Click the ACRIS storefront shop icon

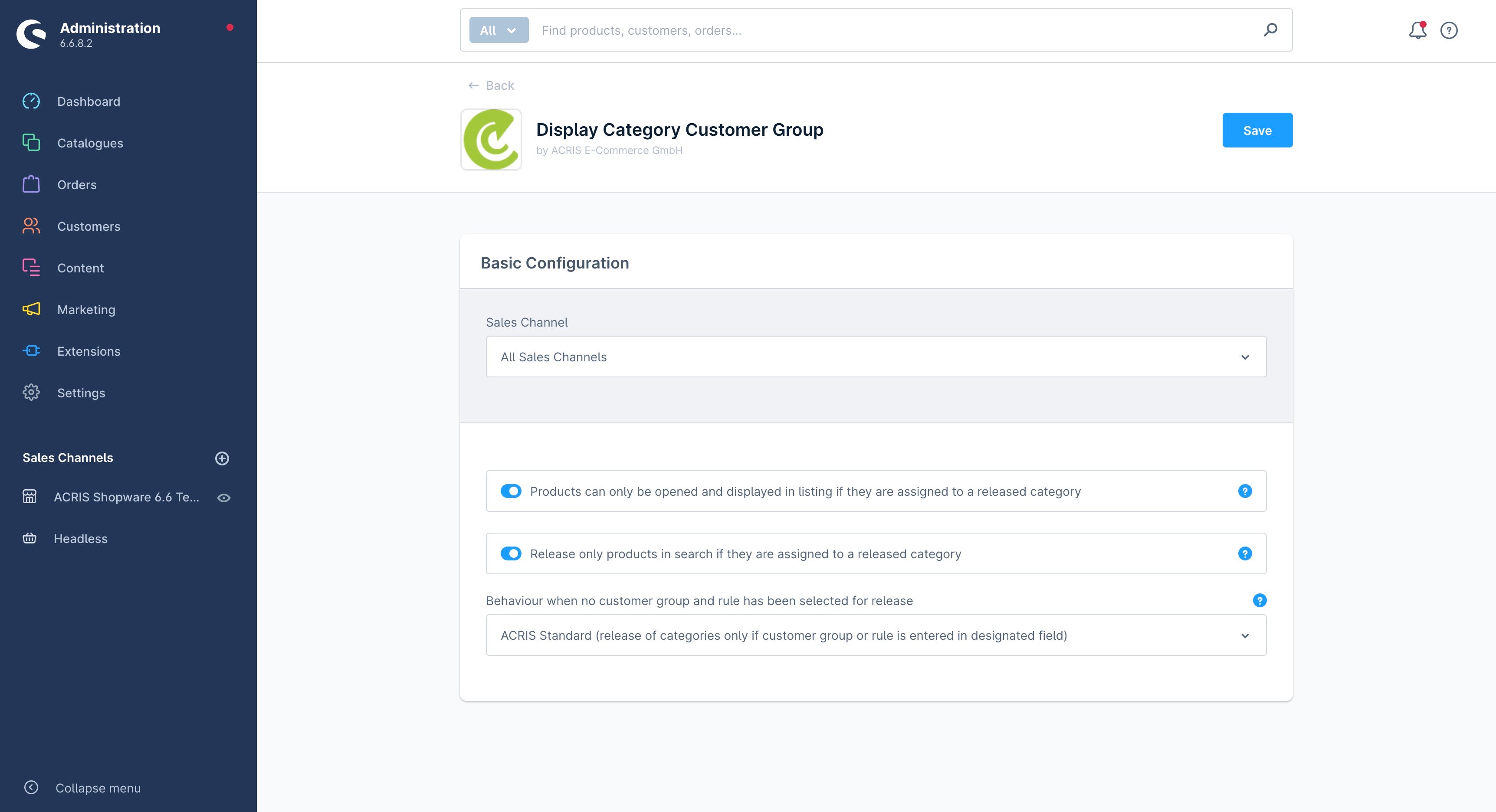pyautogui.click(x=30, y=497)
